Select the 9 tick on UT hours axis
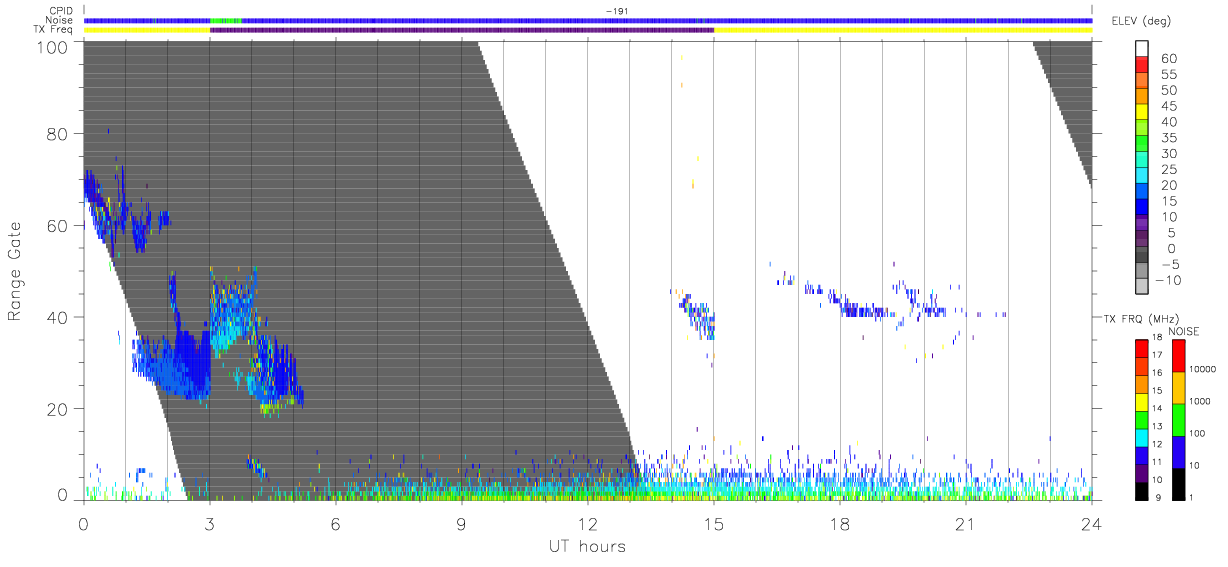Viewport: 1228px width, 567px height. (x=461, y=525)
